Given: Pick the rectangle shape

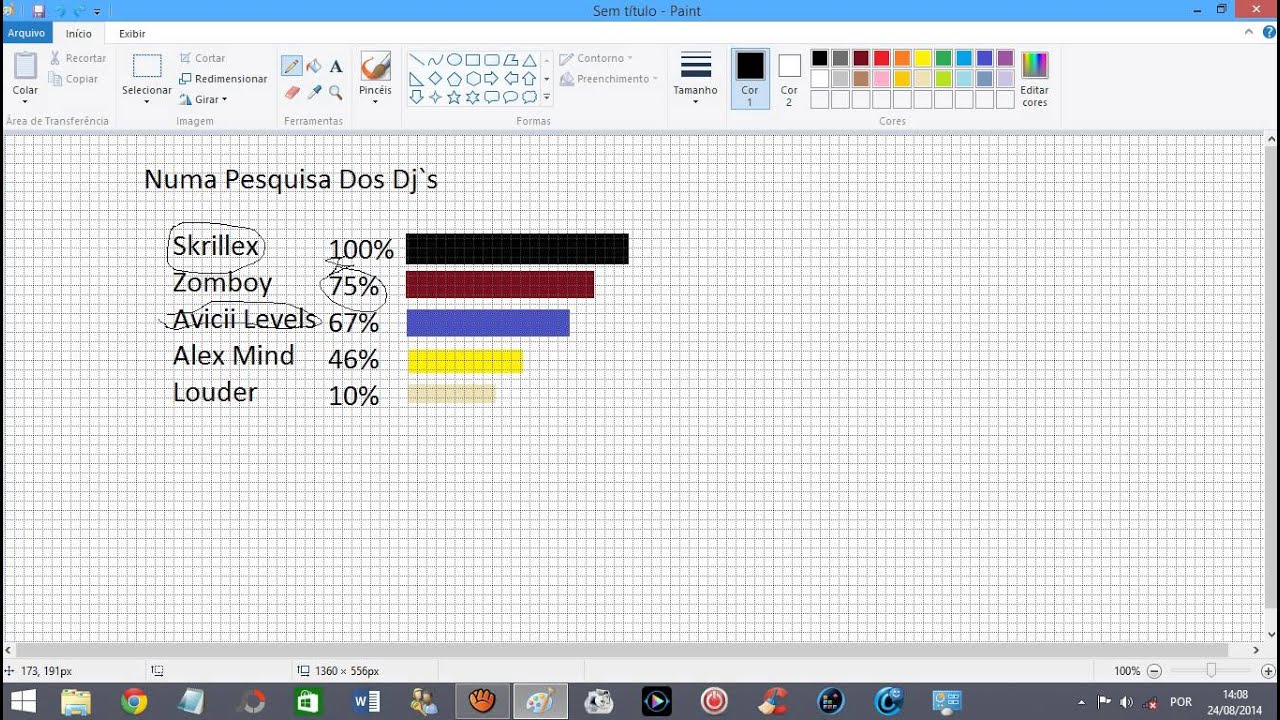Looking at the screenshot, I should pos(473,60).
